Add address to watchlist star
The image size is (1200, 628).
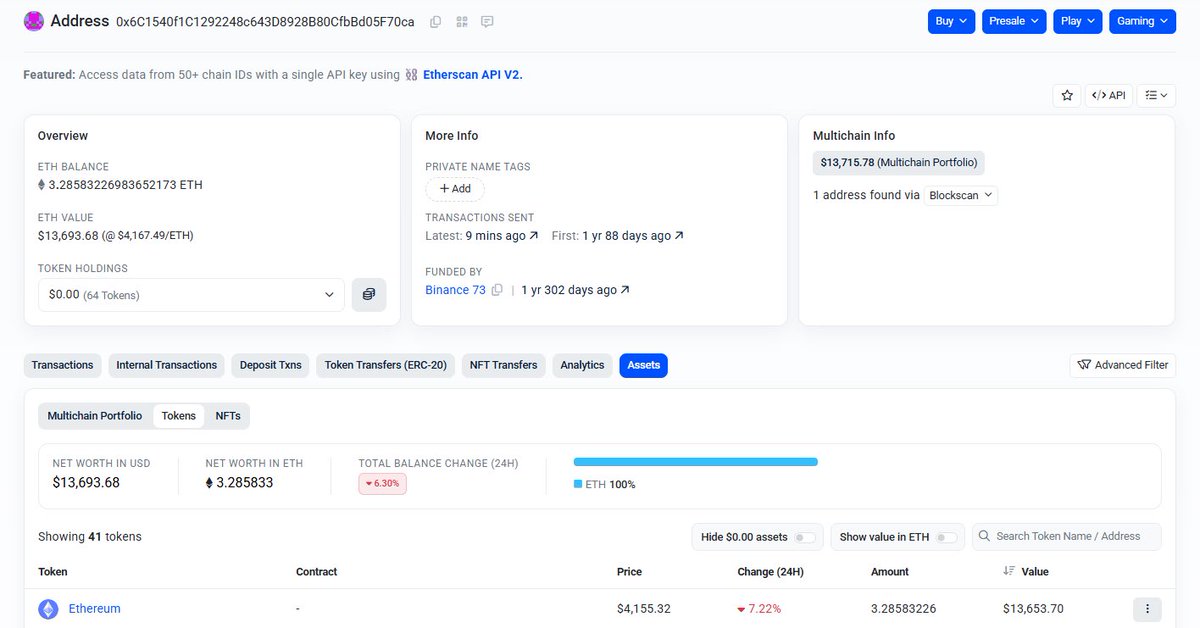(1067, 95)
